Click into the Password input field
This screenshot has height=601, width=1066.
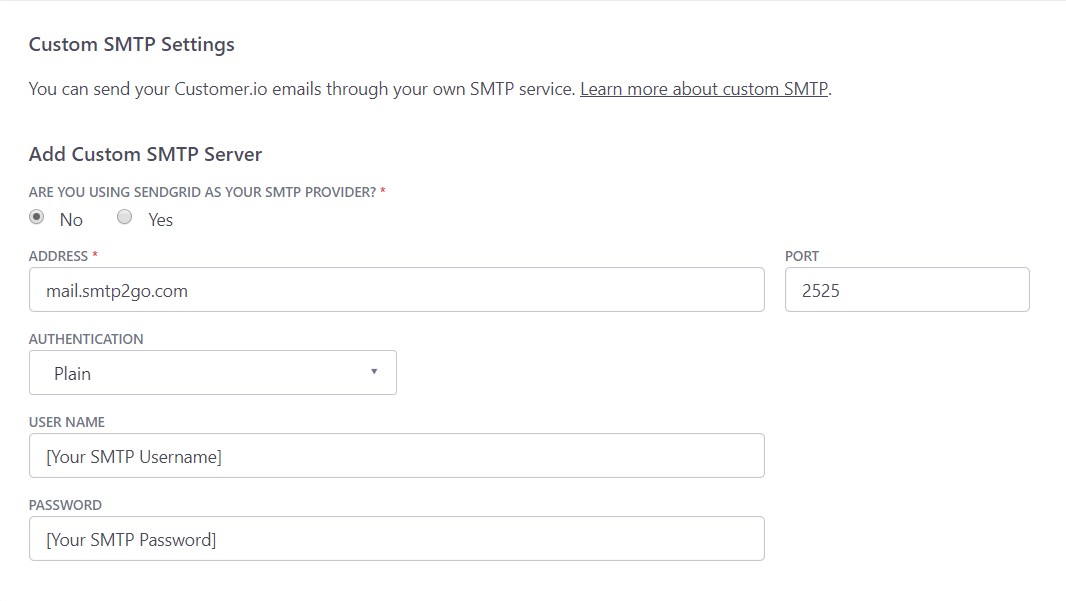pyautogui.click(x=396, y=539)
